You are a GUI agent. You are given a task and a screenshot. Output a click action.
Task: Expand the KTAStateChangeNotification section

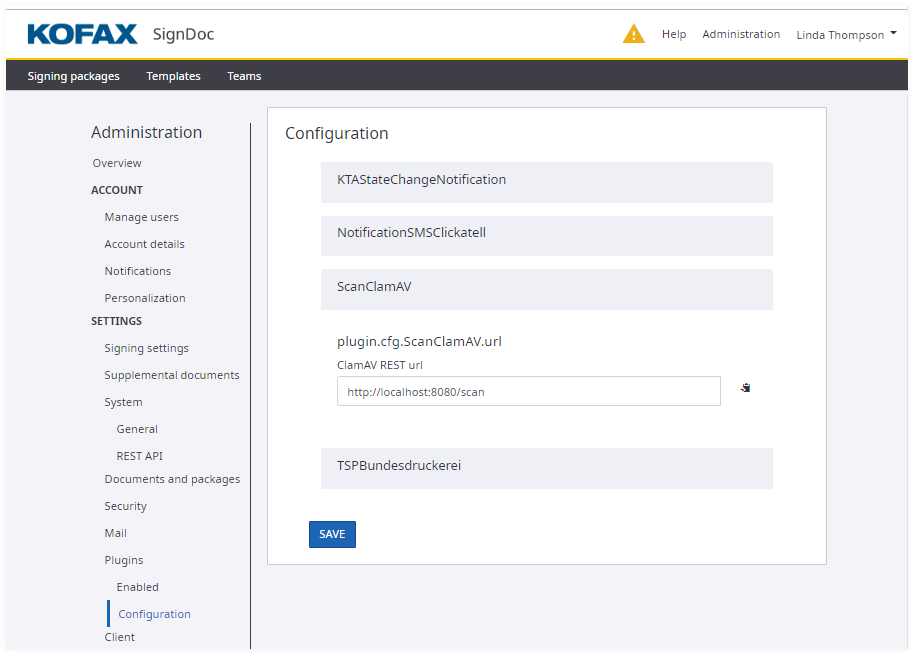(546, 180)
